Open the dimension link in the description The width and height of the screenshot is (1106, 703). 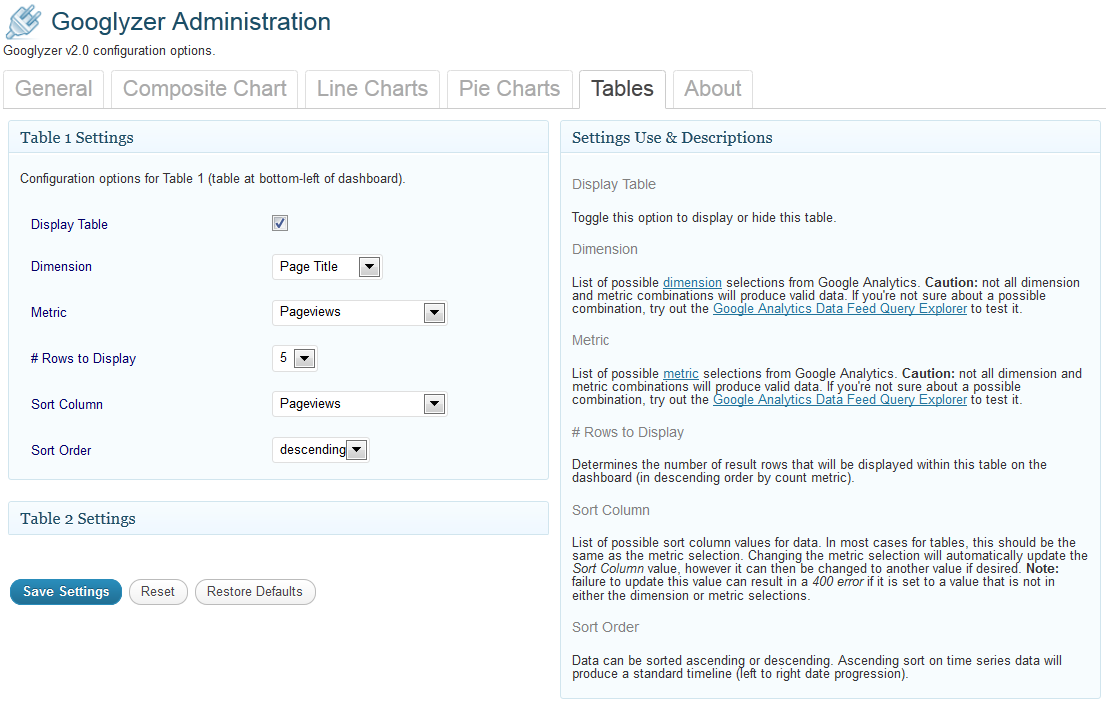692,283
